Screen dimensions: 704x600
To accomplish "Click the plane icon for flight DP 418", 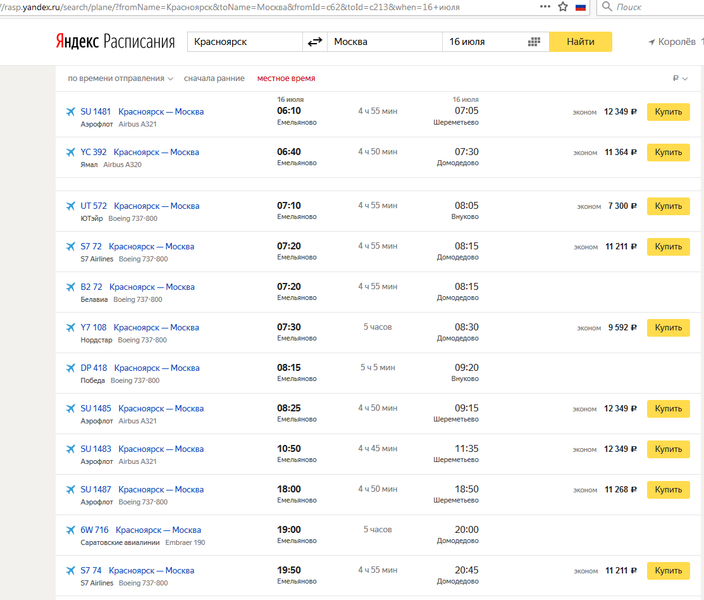I will 70,368.
